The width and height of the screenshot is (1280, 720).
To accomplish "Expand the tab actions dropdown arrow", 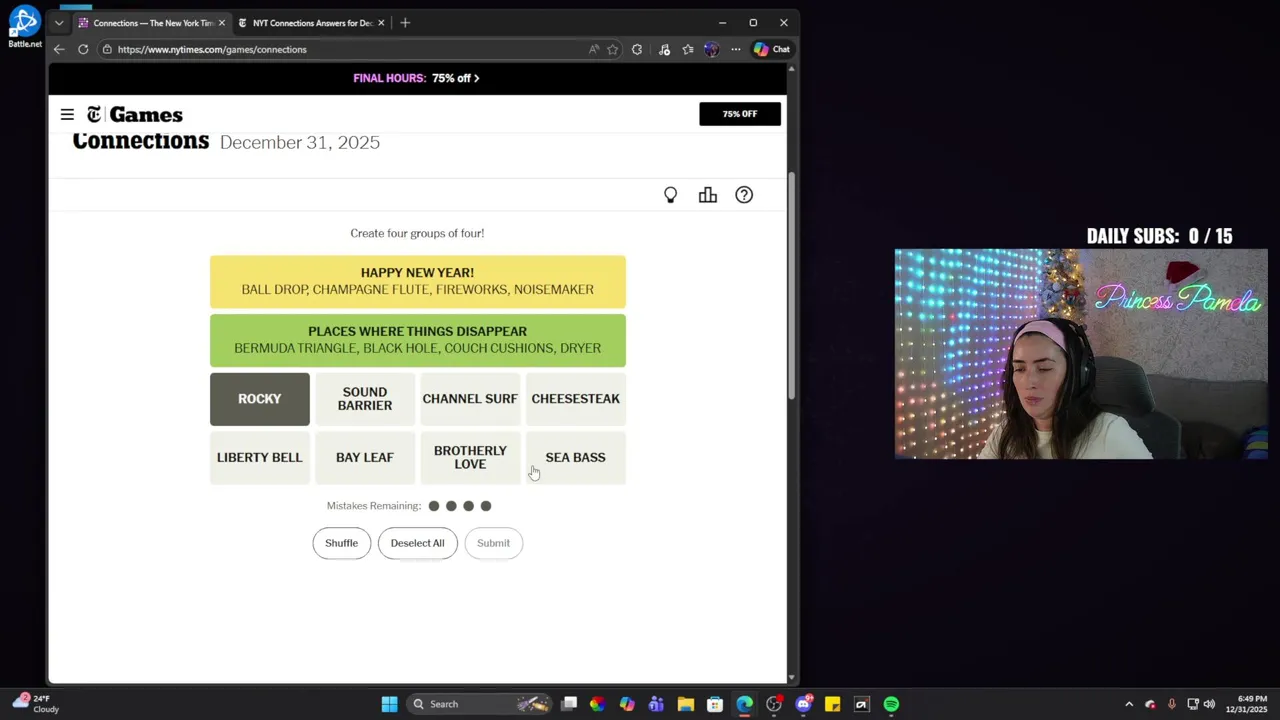I will tap(59, 23).
